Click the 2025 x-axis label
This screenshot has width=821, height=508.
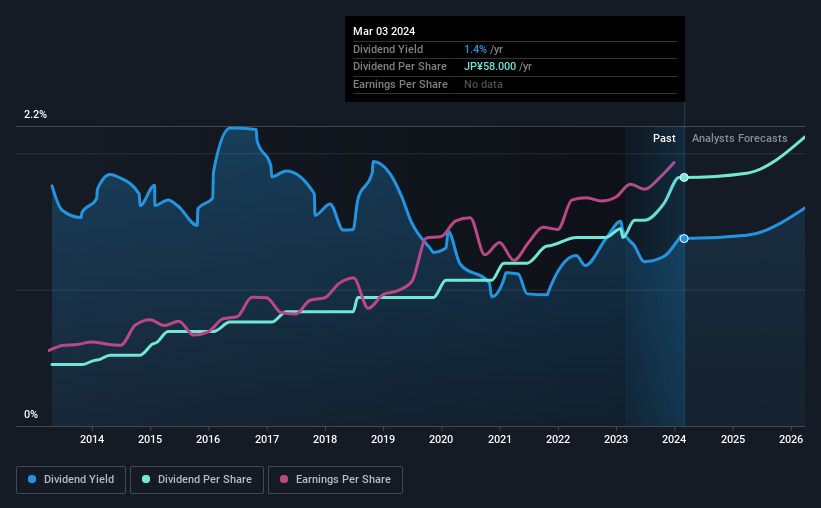pyautogui.click(x=733, y=439)
